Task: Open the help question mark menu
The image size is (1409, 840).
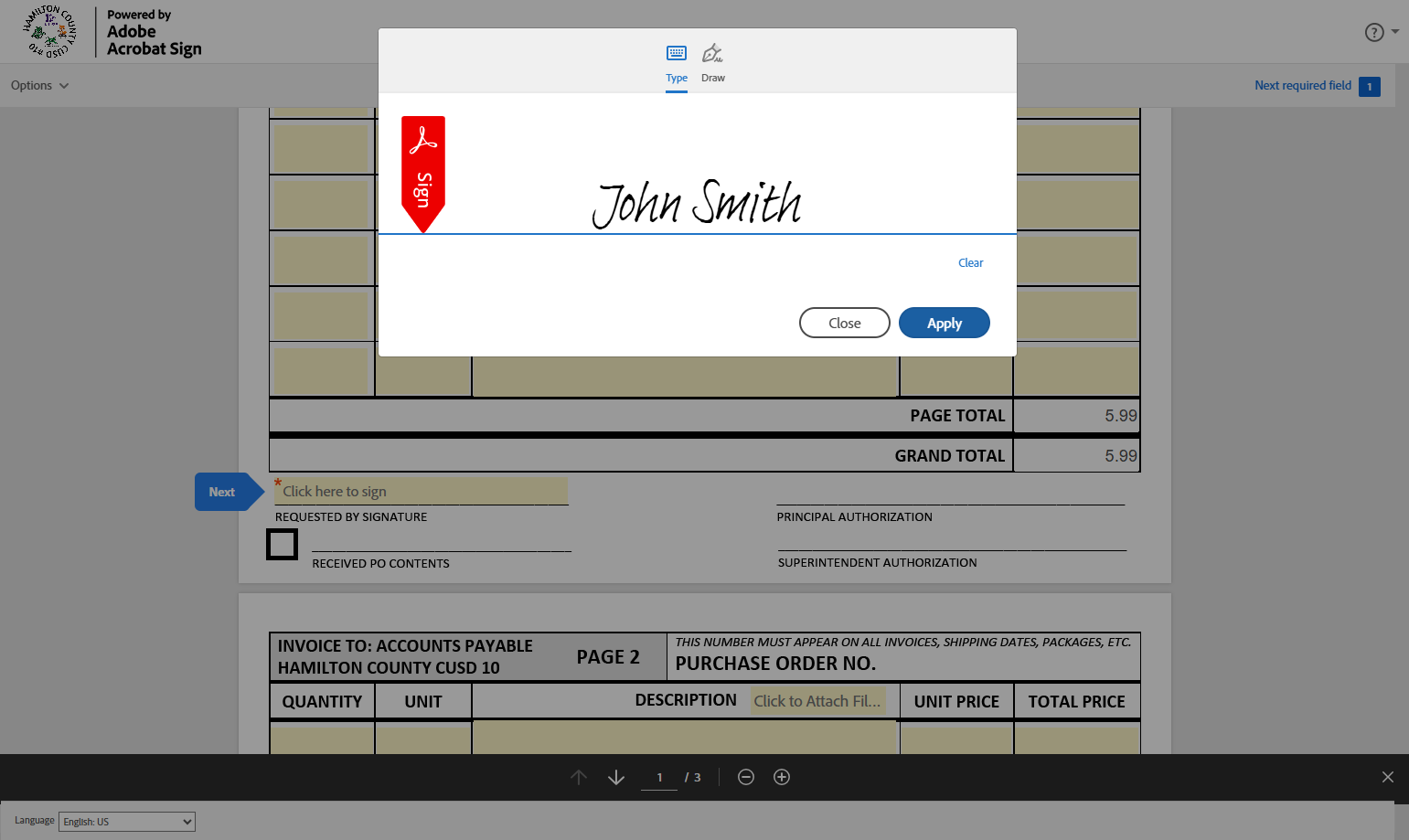Action: pos(1374,32)
